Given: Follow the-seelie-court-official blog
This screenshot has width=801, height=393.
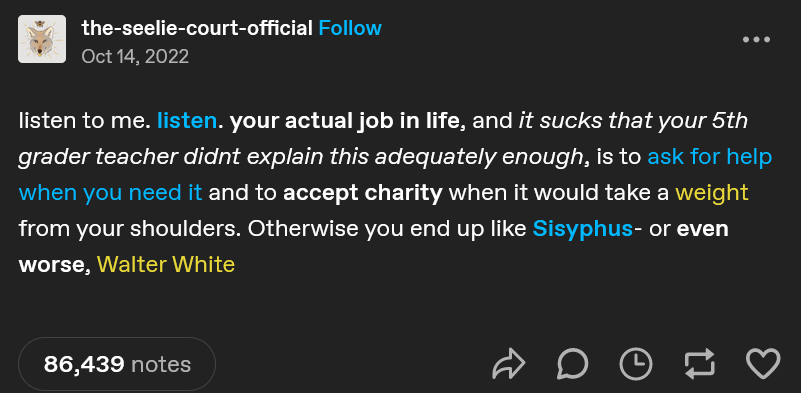Looking at the screenshot, I should 350,28.
